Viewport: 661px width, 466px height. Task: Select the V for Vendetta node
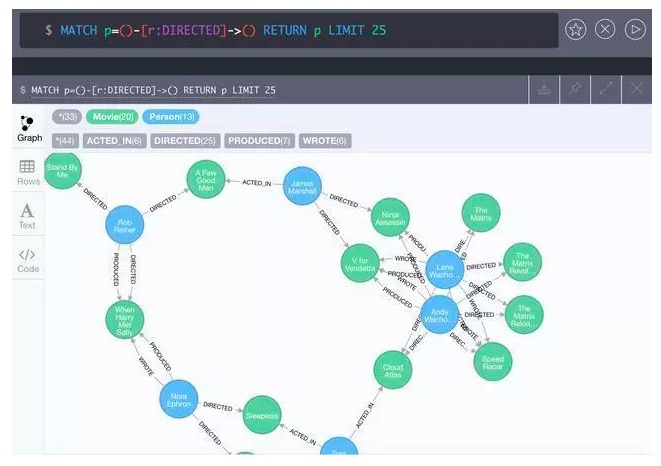[x=360, y=264]
